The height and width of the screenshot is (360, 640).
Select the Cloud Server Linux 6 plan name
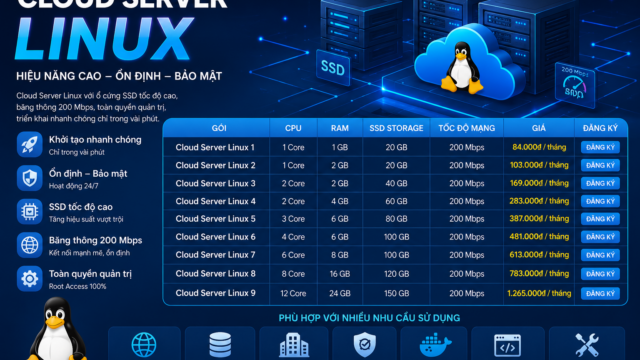click(216, 237)
